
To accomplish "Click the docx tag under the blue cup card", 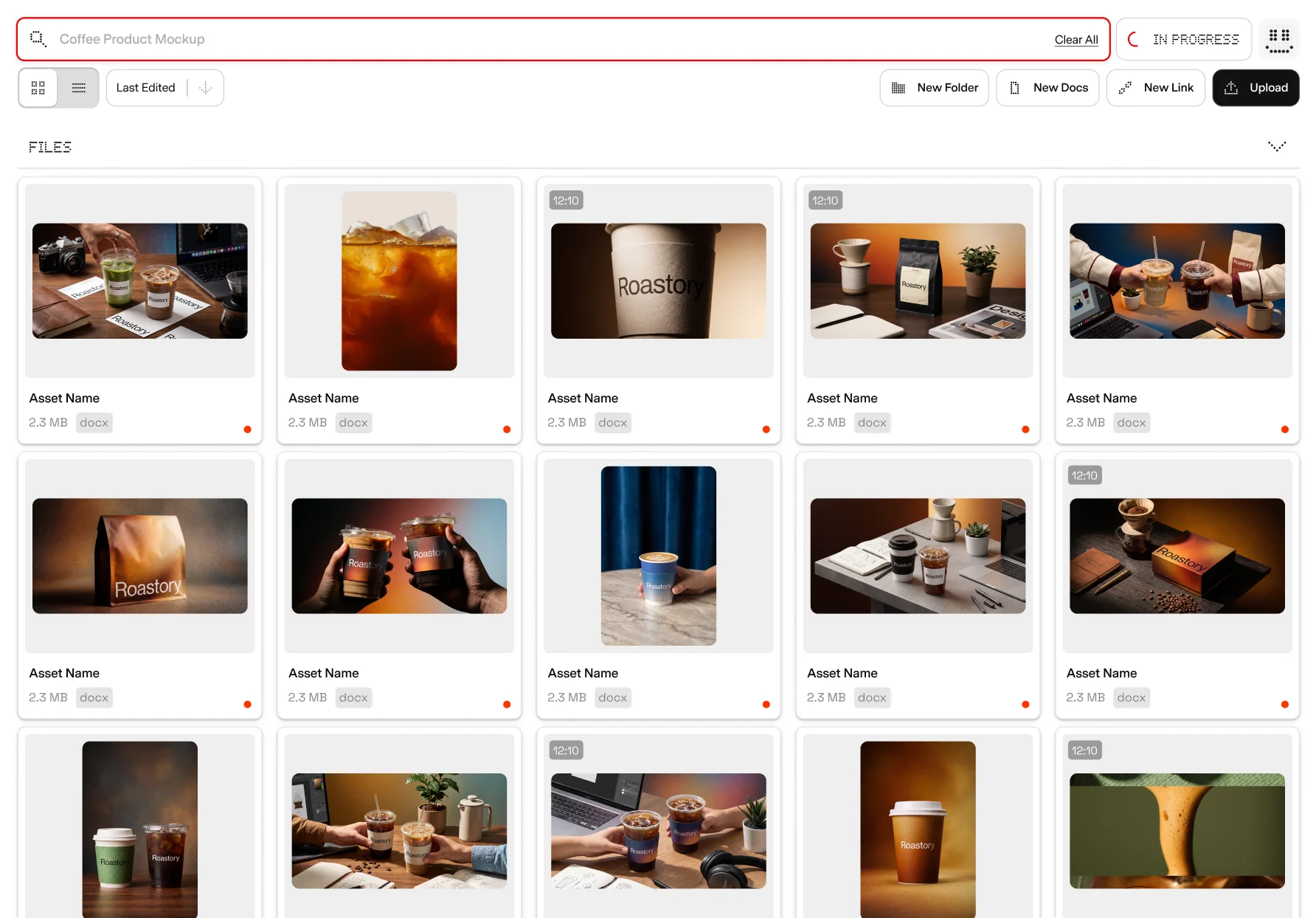I will 613,697.
